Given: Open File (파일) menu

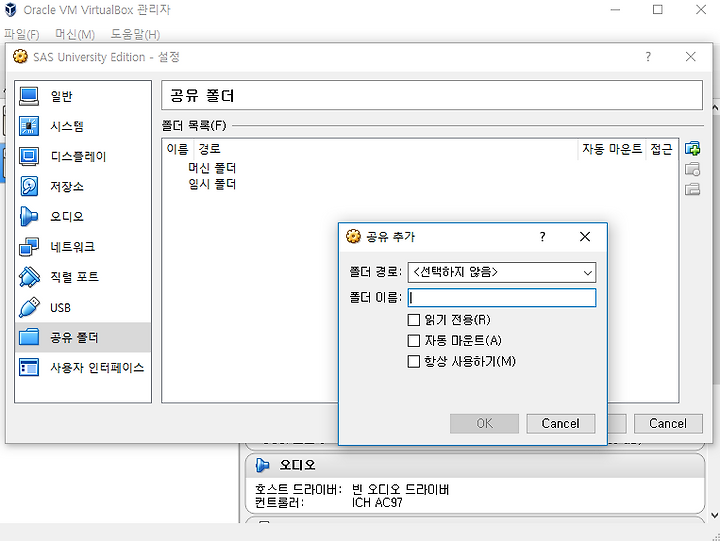Looking at the screenshot, I should 22,34.
